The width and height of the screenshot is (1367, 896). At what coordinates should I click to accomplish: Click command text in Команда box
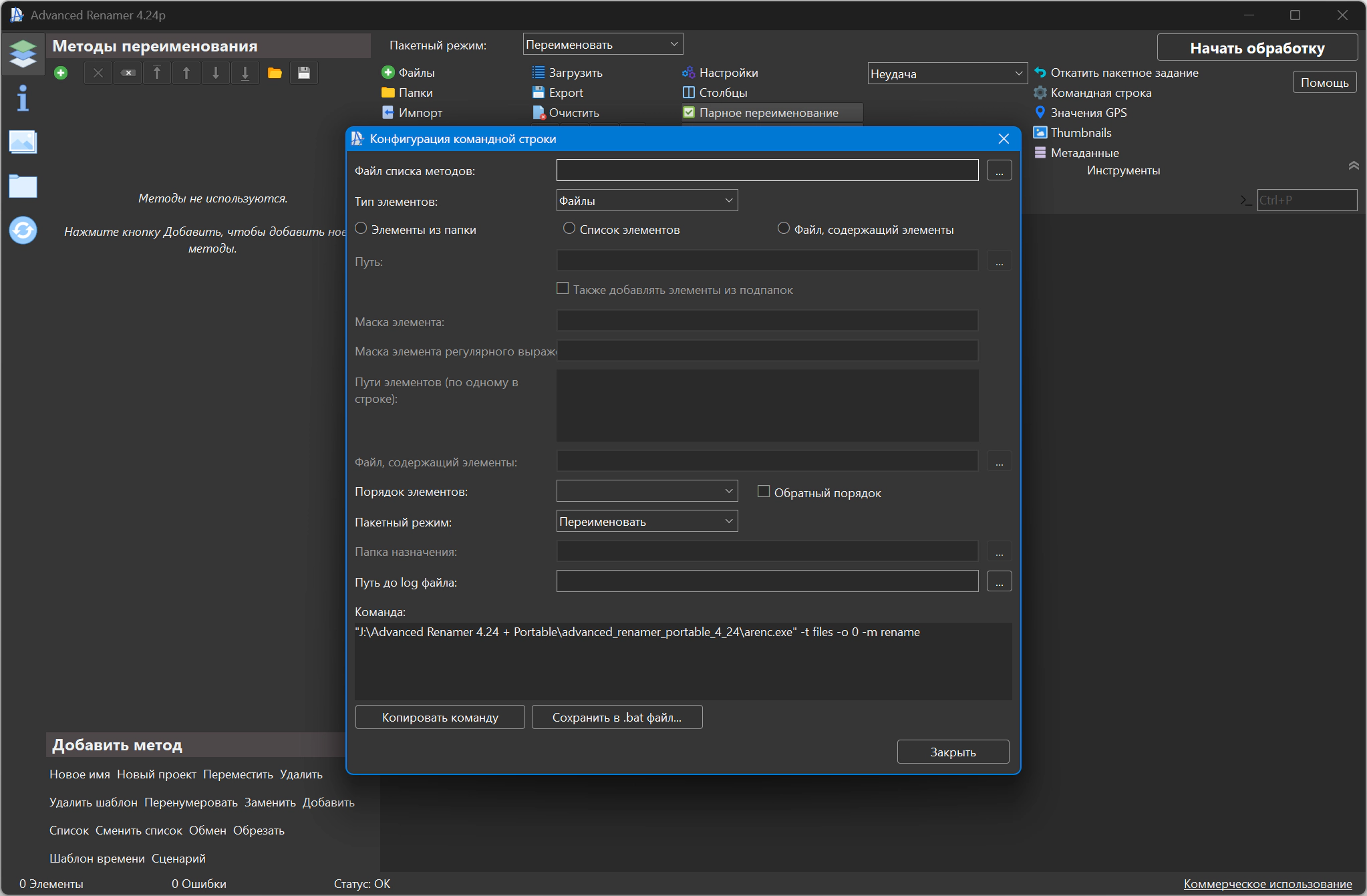tap(637, 631)
